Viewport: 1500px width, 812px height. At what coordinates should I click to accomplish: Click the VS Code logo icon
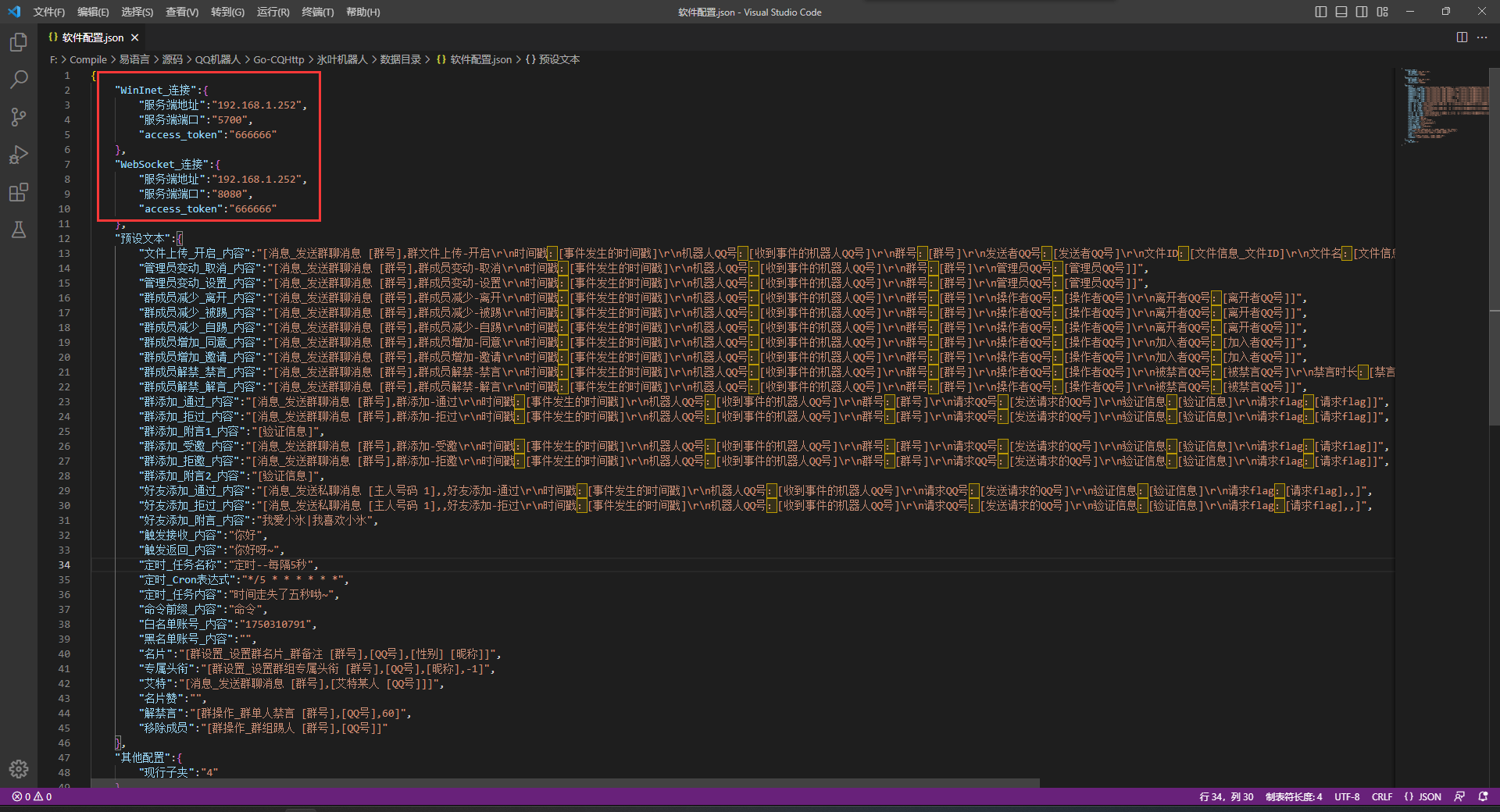(13, 12)
